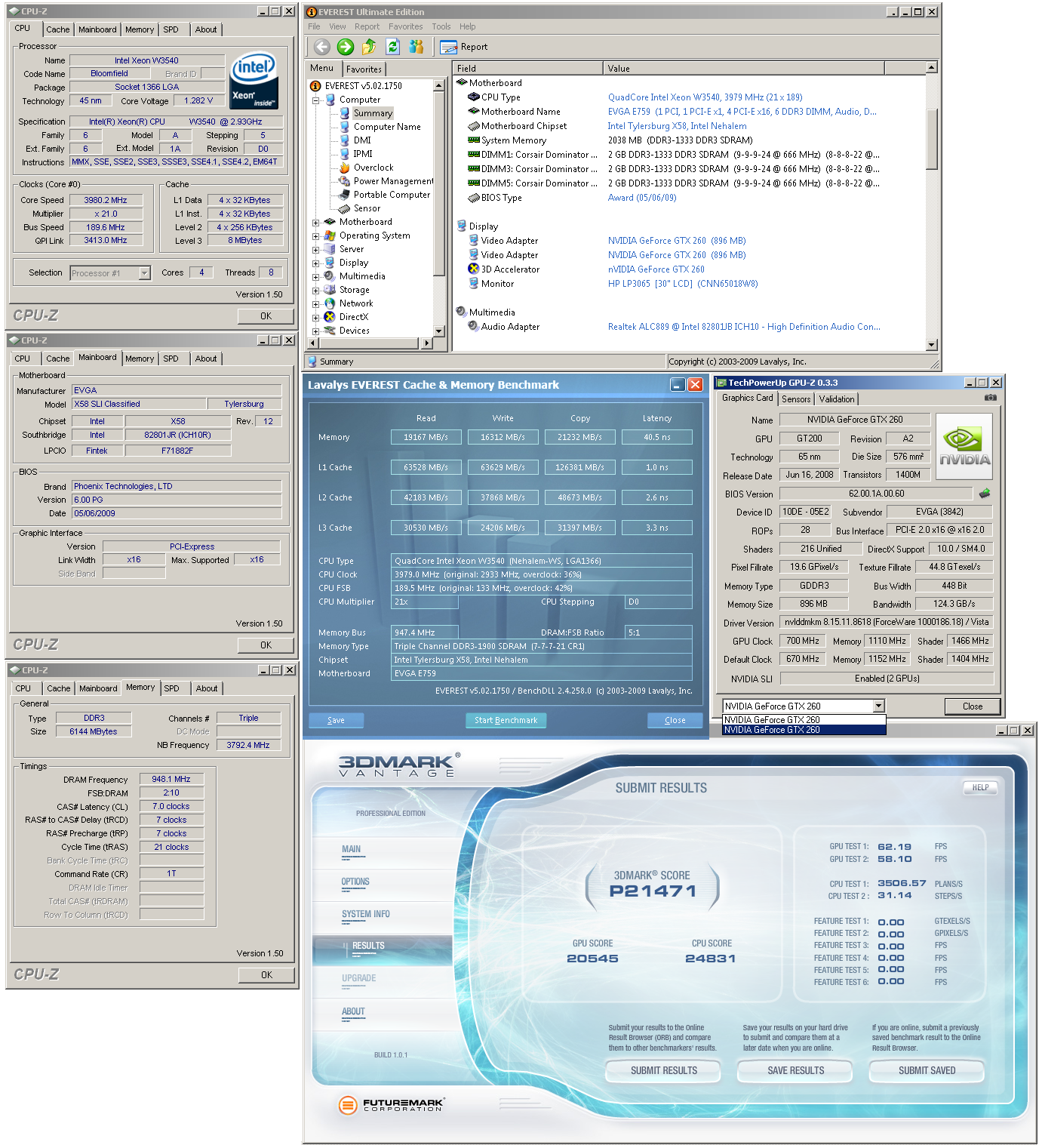1042x1148 pixels.
Task: Open HP LP3065 monitor link in EVEREST
Action: pos(683,284)
